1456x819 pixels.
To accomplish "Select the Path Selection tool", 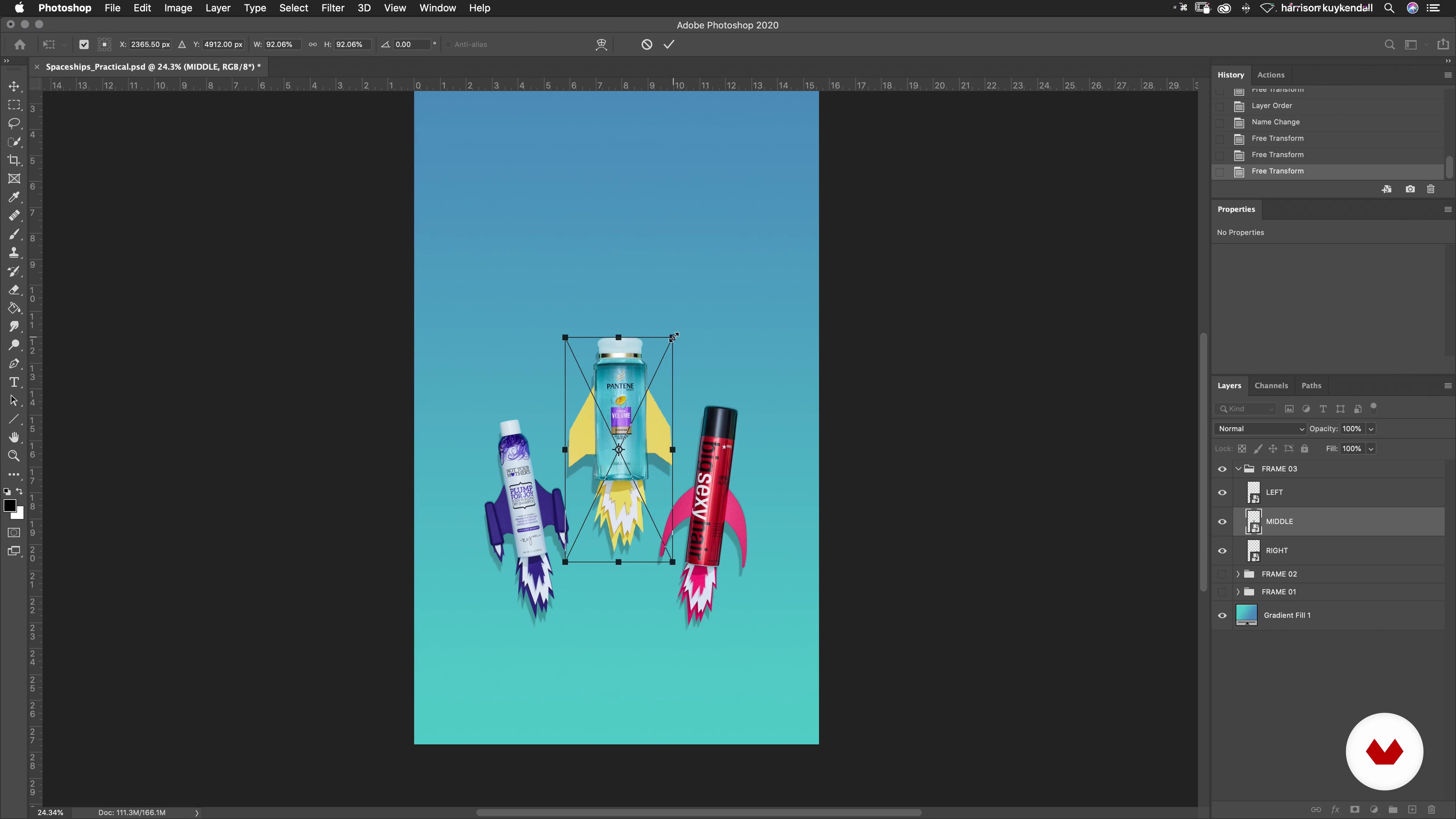I will tap(14, 401).
